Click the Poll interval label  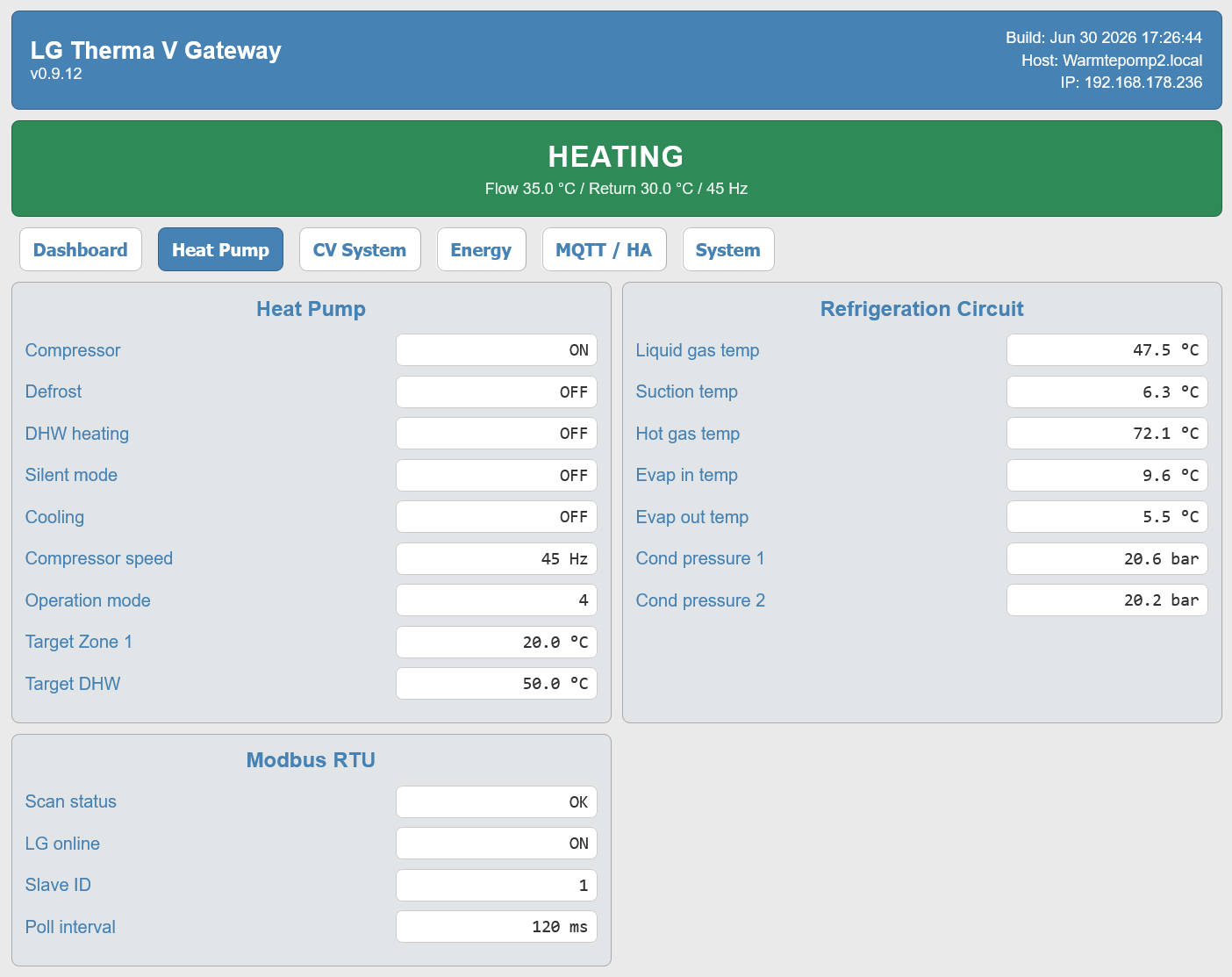tap(70, 927)
